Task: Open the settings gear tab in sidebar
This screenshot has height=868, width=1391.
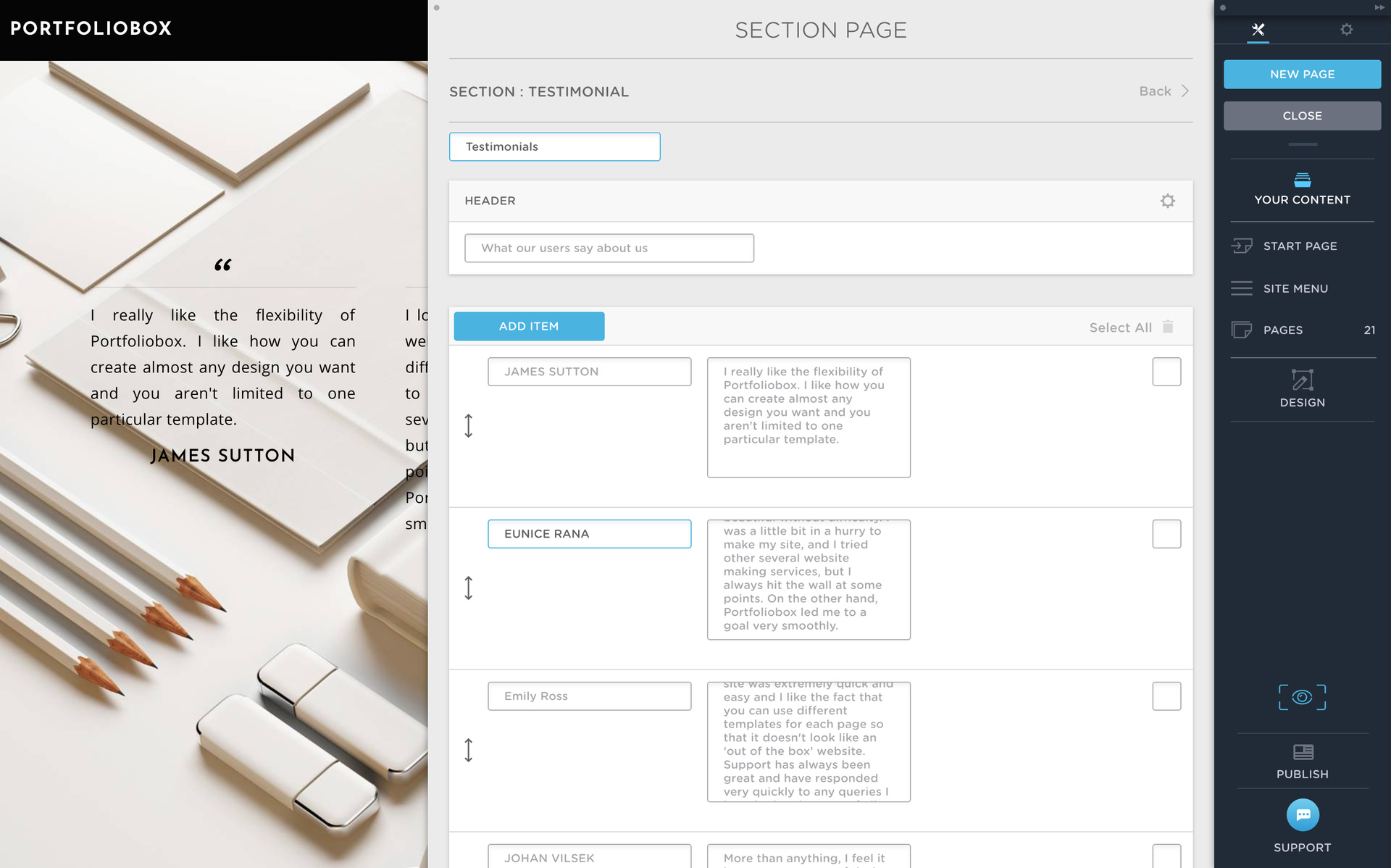Action: tap(1346, 30)
